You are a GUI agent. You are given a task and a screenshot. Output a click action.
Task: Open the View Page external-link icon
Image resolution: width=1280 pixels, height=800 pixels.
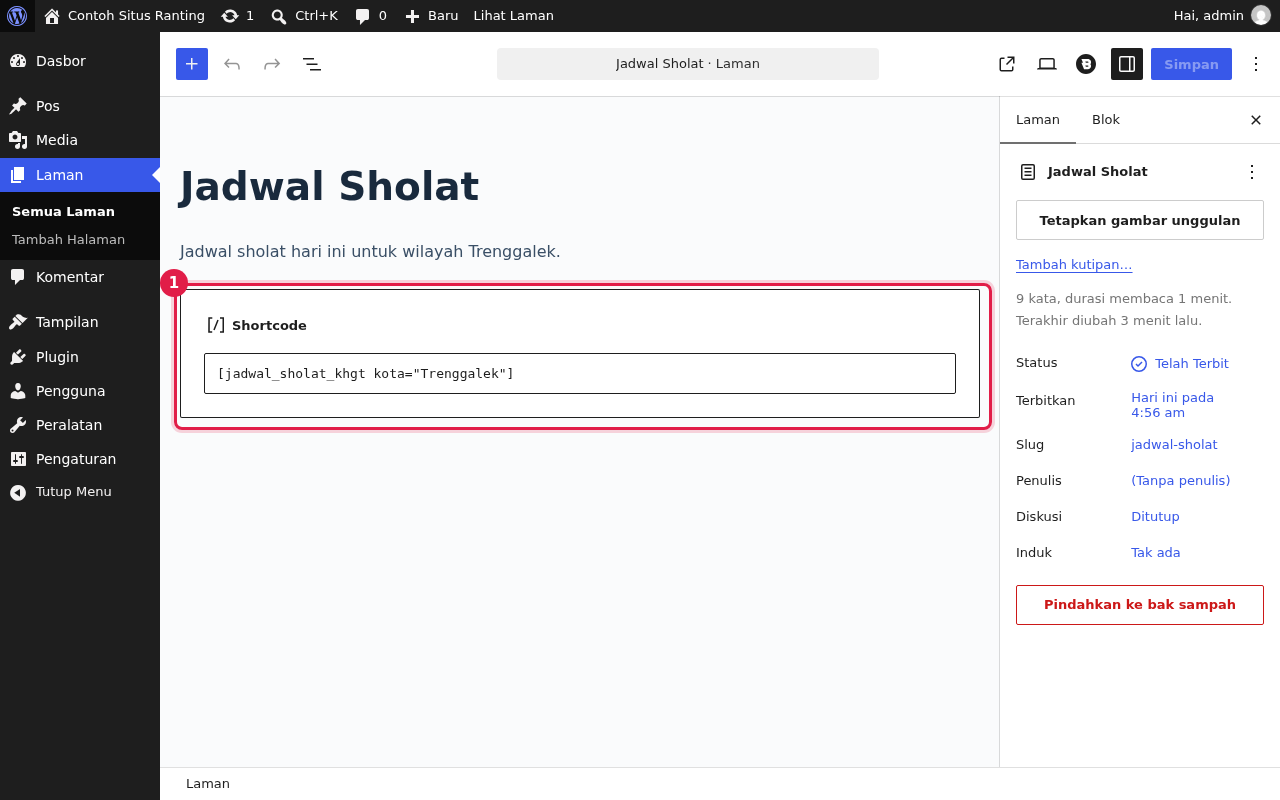coord(1007,64)
